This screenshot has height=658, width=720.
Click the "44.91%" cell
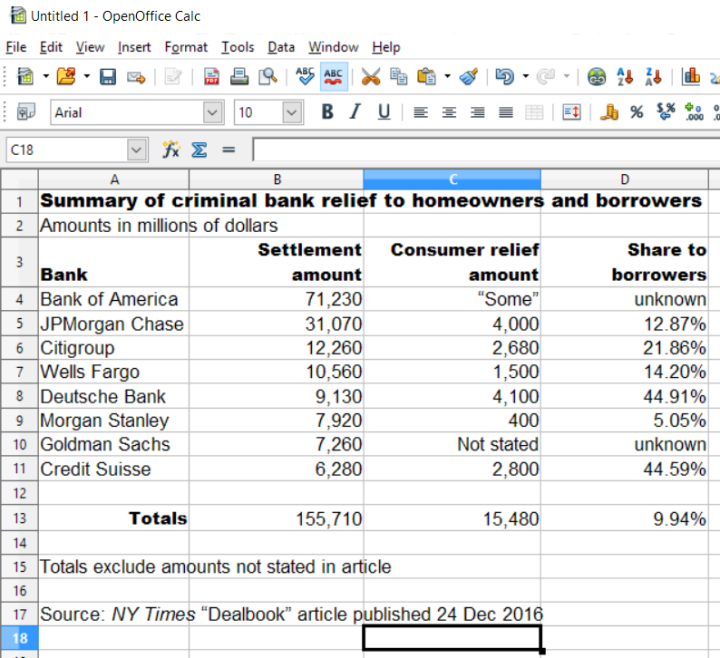[624, 396]
